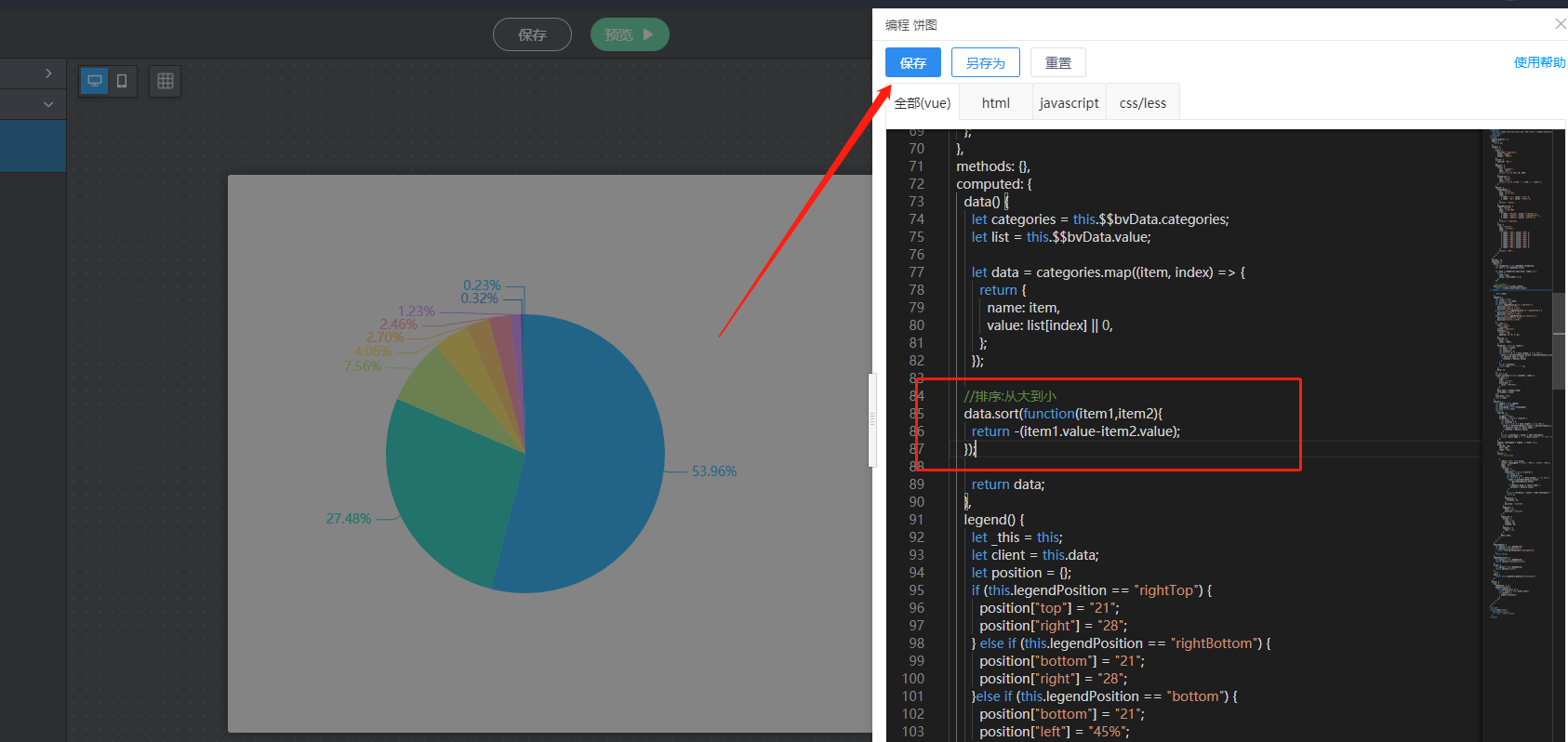Image resolution: width=1568 pixels, height=742 pixels.
Task: Click line 'let categories = this.$$bvData.categories;'
Action: tap(1100, 219)
